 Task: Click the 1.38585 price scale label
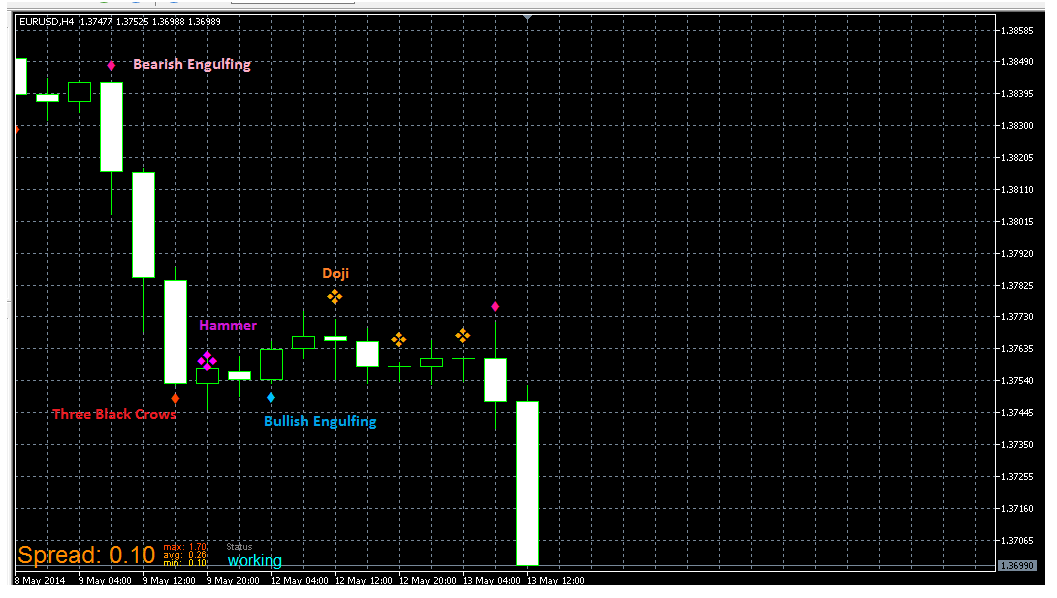[1017, 31]
